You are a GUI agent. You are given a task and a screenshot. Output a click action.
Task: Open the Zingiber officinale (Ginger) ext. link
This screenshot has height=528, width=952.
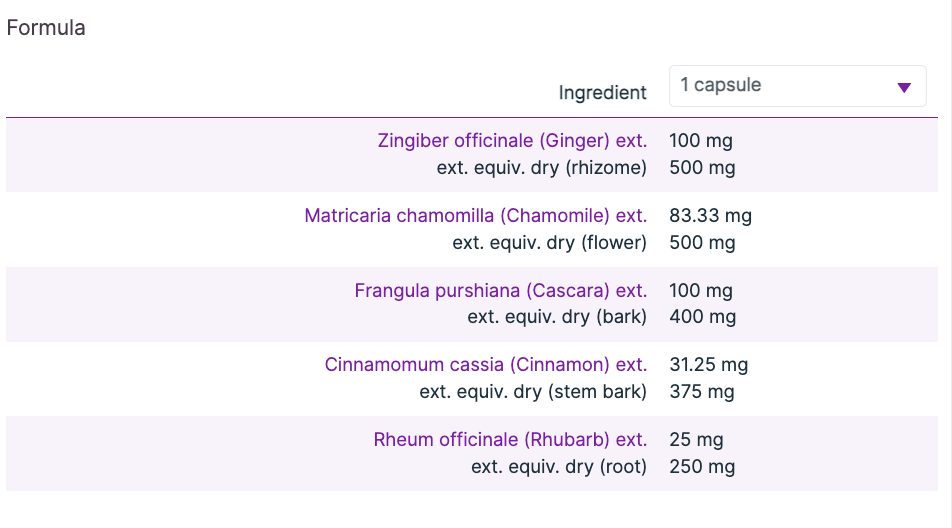tap(512, 141)
